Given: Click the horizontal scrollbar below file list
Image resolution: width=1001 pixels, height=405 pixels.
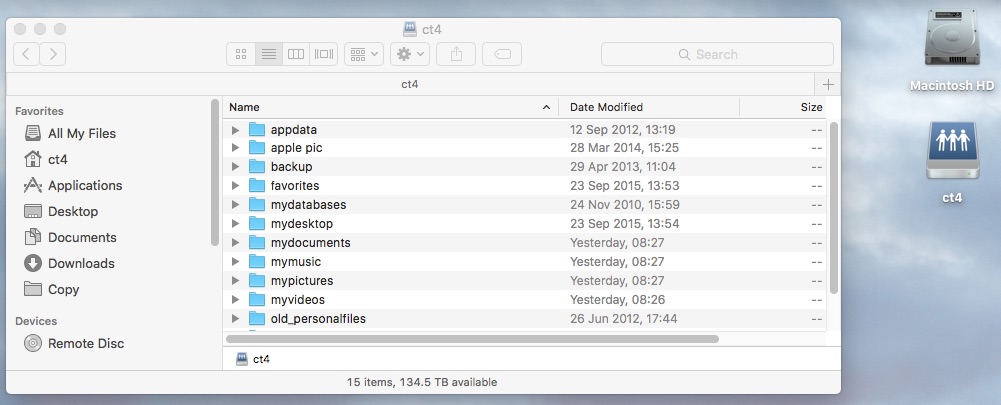Looking at the screenshot, I should (472, 339).
